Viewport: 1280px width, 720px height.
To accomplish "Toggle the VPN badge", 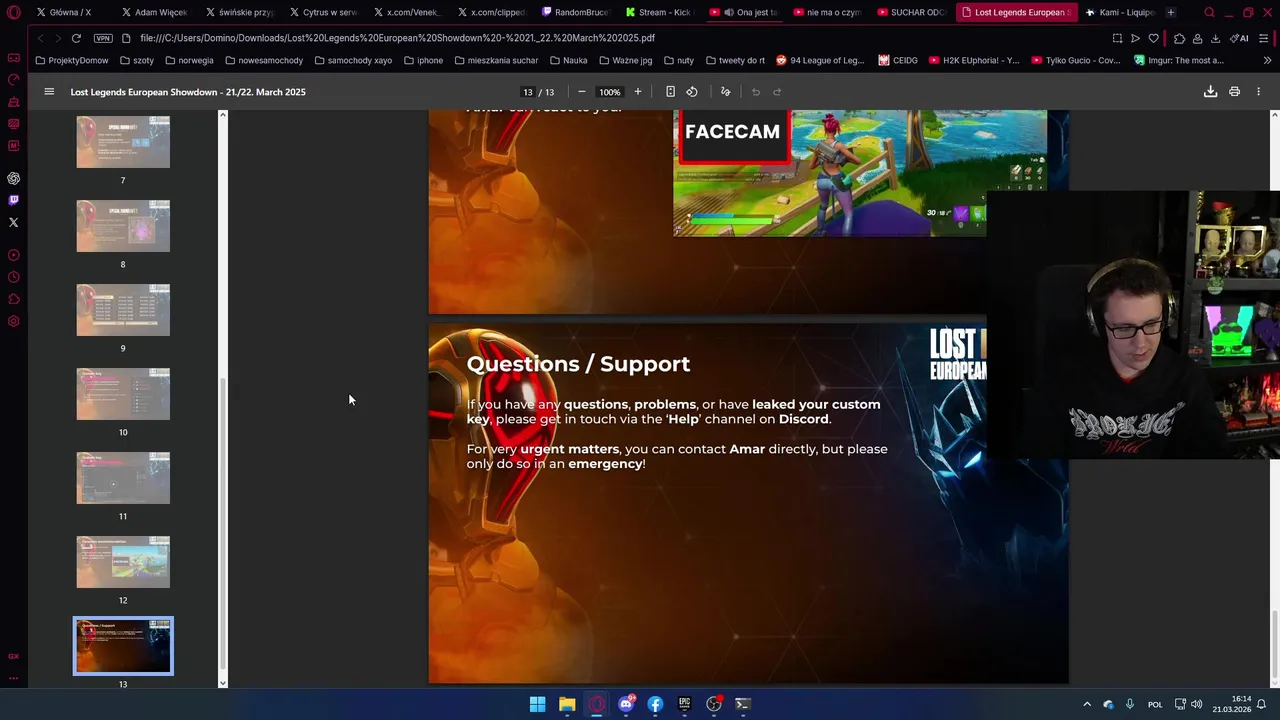I will click(103, 38).
